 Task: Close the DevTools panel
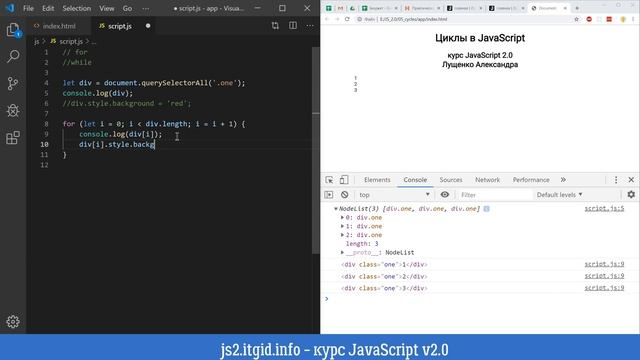(631, 180)
